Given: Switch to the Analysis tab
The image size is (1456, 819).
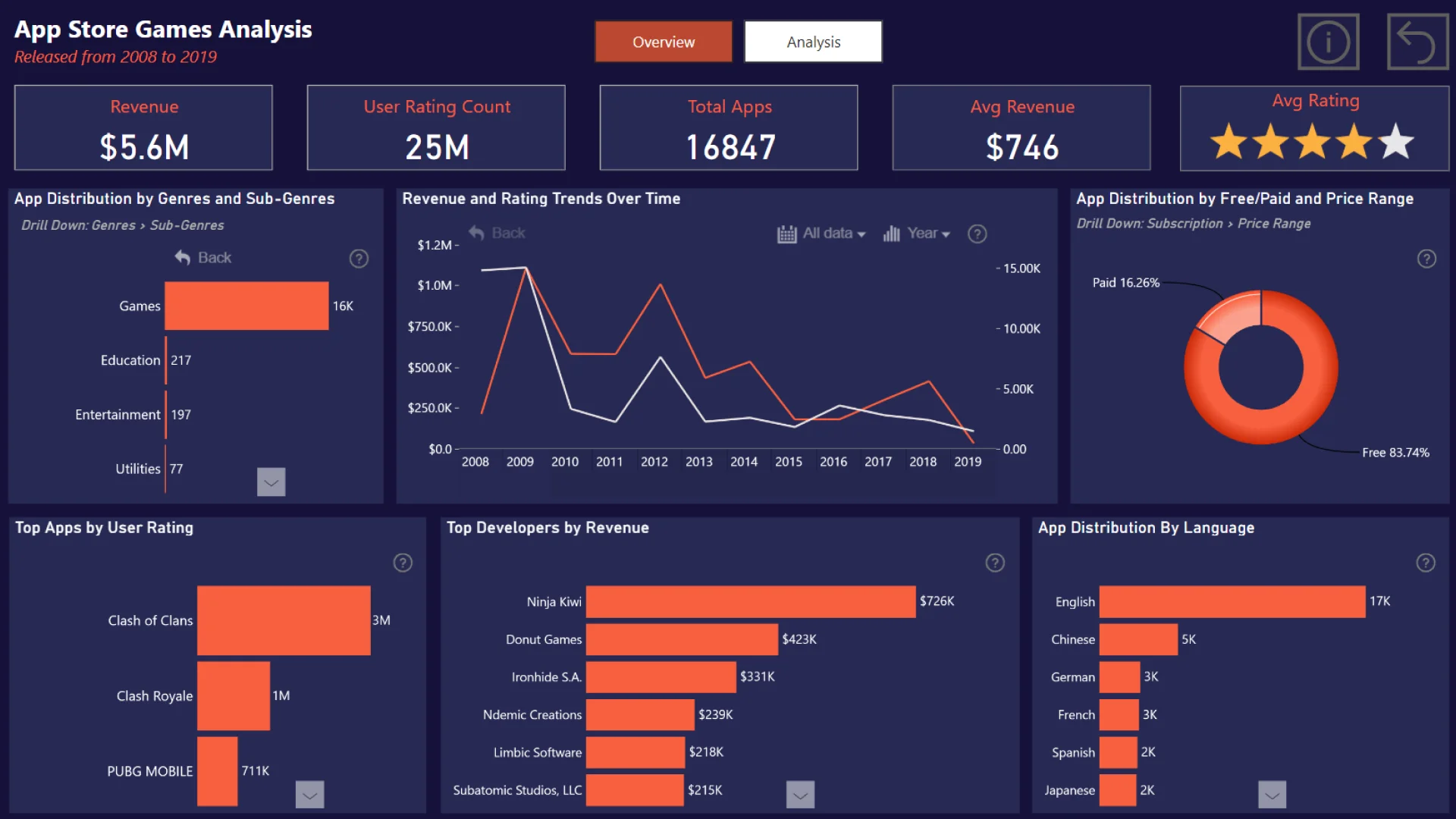Looking at the screenshot, I should tap(813, 42).
